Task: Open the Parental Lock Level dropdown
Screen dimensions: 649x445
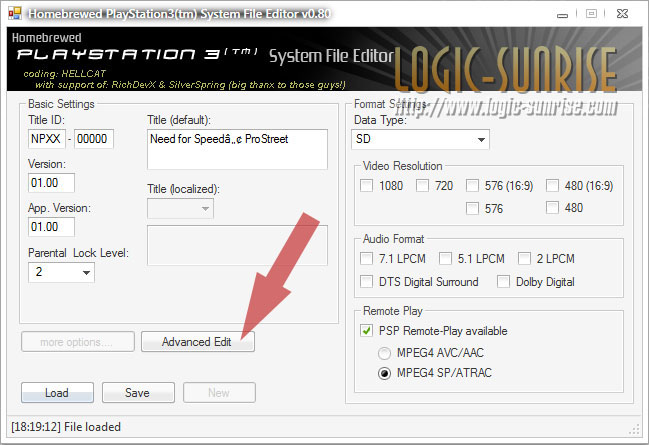Action: click(61, 272)
